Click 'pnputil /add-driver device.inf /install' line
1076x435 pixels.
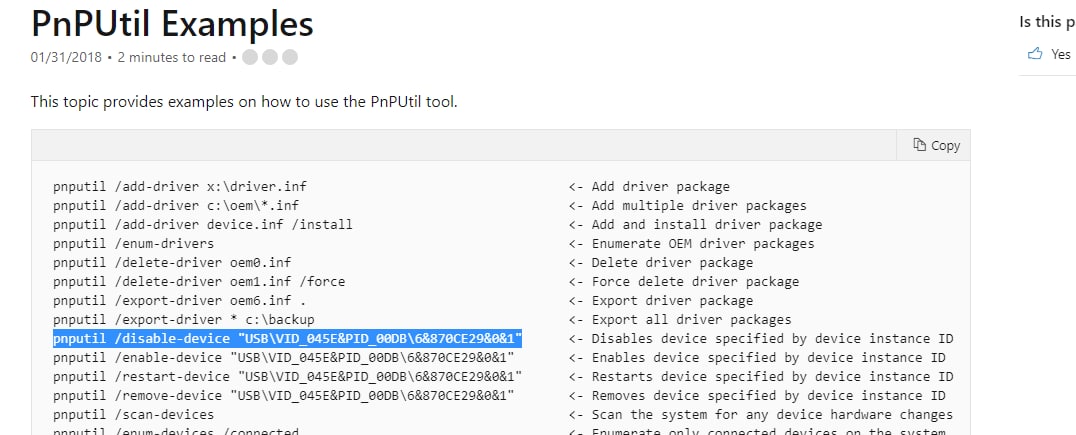(x=202, y=224)
